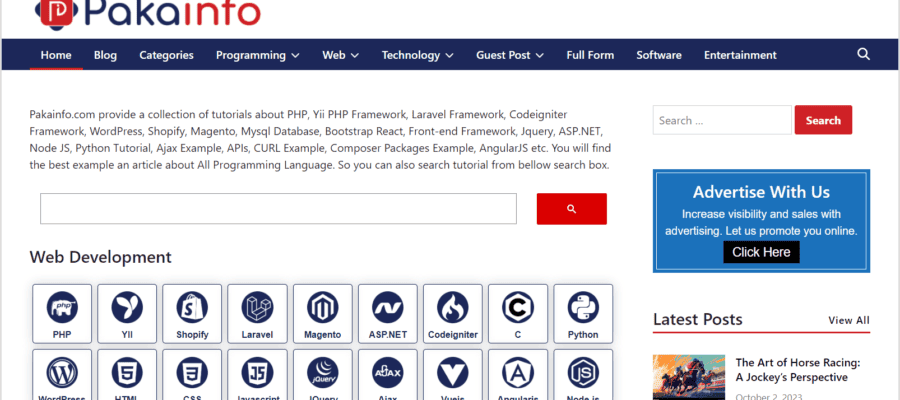Viewport: 900px width, 400px height.
Task: Open the Node.js icon tile
Action: [583, 375]
